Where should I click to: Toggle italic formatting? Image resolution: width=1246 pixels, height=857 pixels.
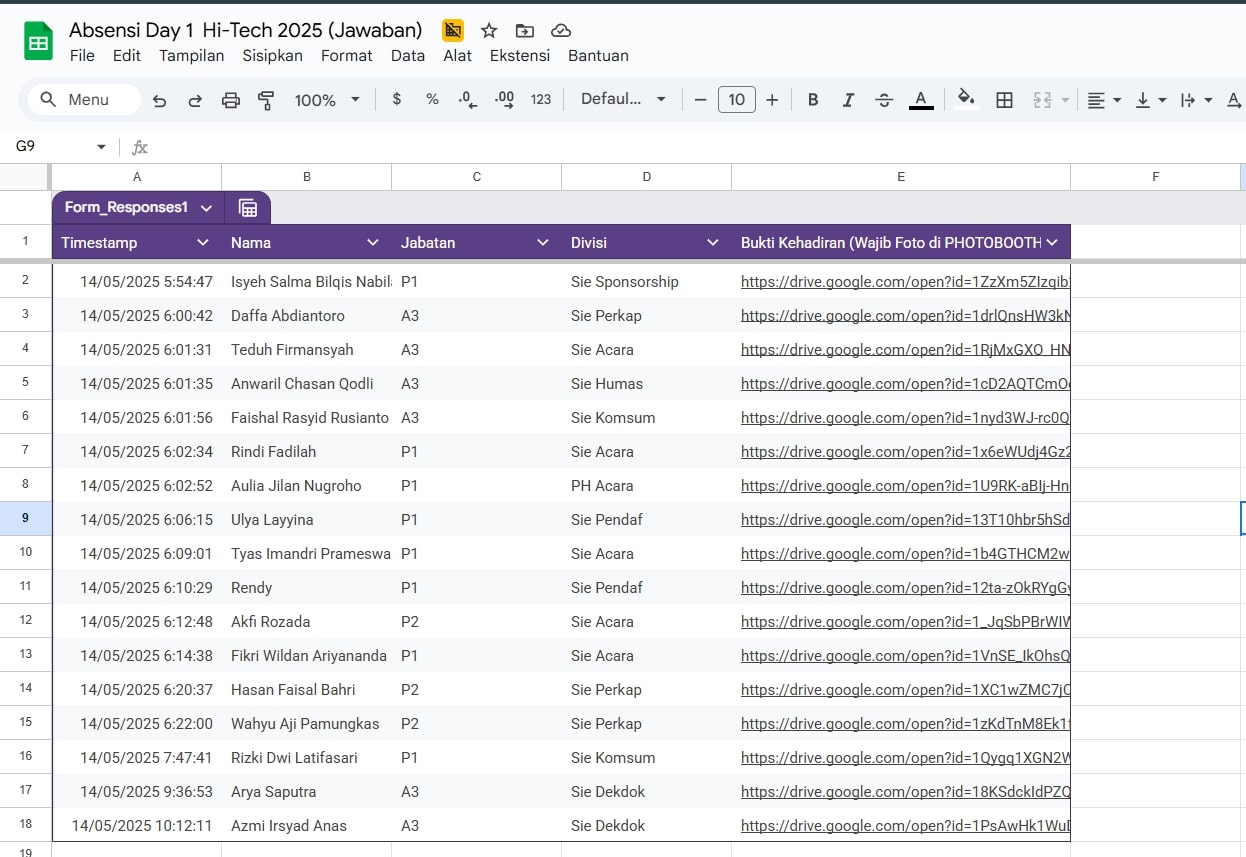848,99
